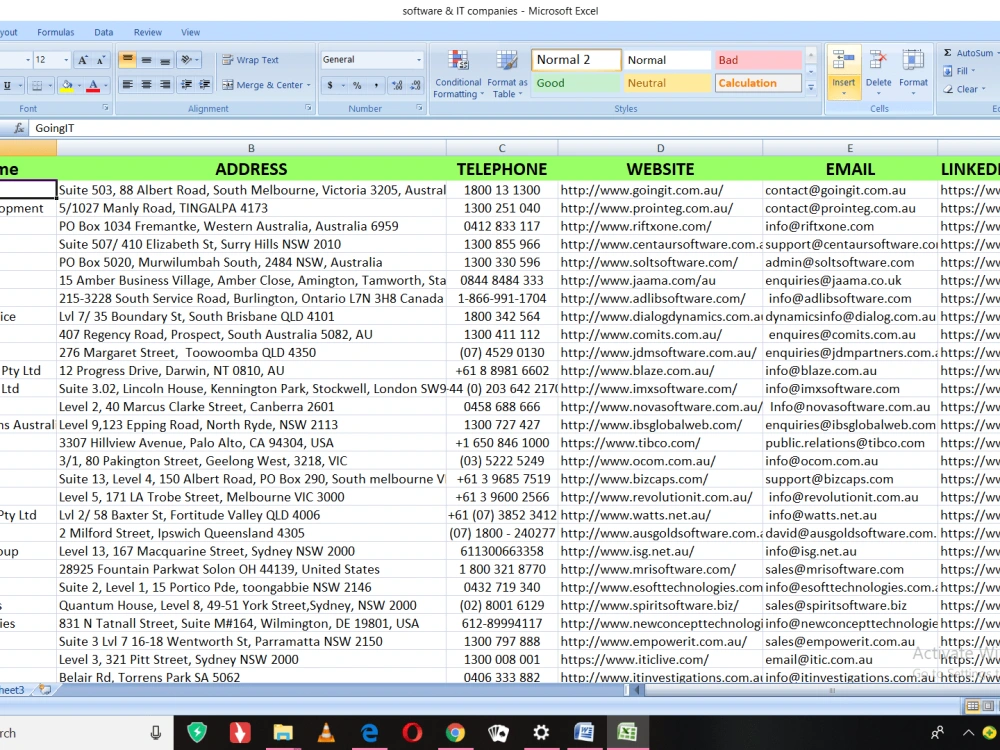Image resolution: width=1000 pixels, height=750 pixels.
Task: Increase decimal places
Action: 397,85
